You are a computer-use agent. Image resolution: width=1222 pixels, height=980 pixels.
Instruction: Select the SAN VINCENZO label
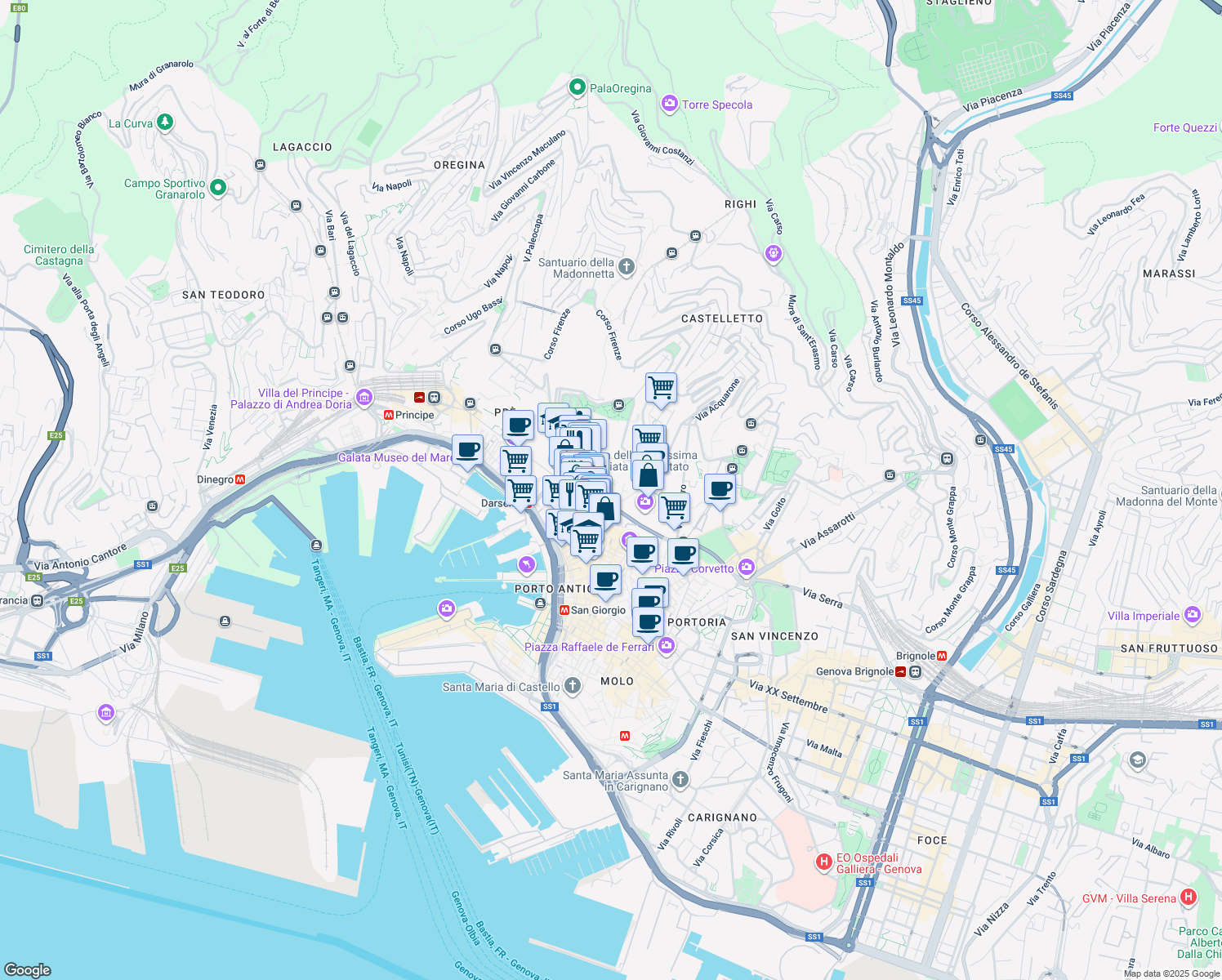pyautogui.click(x=774, y=636)
